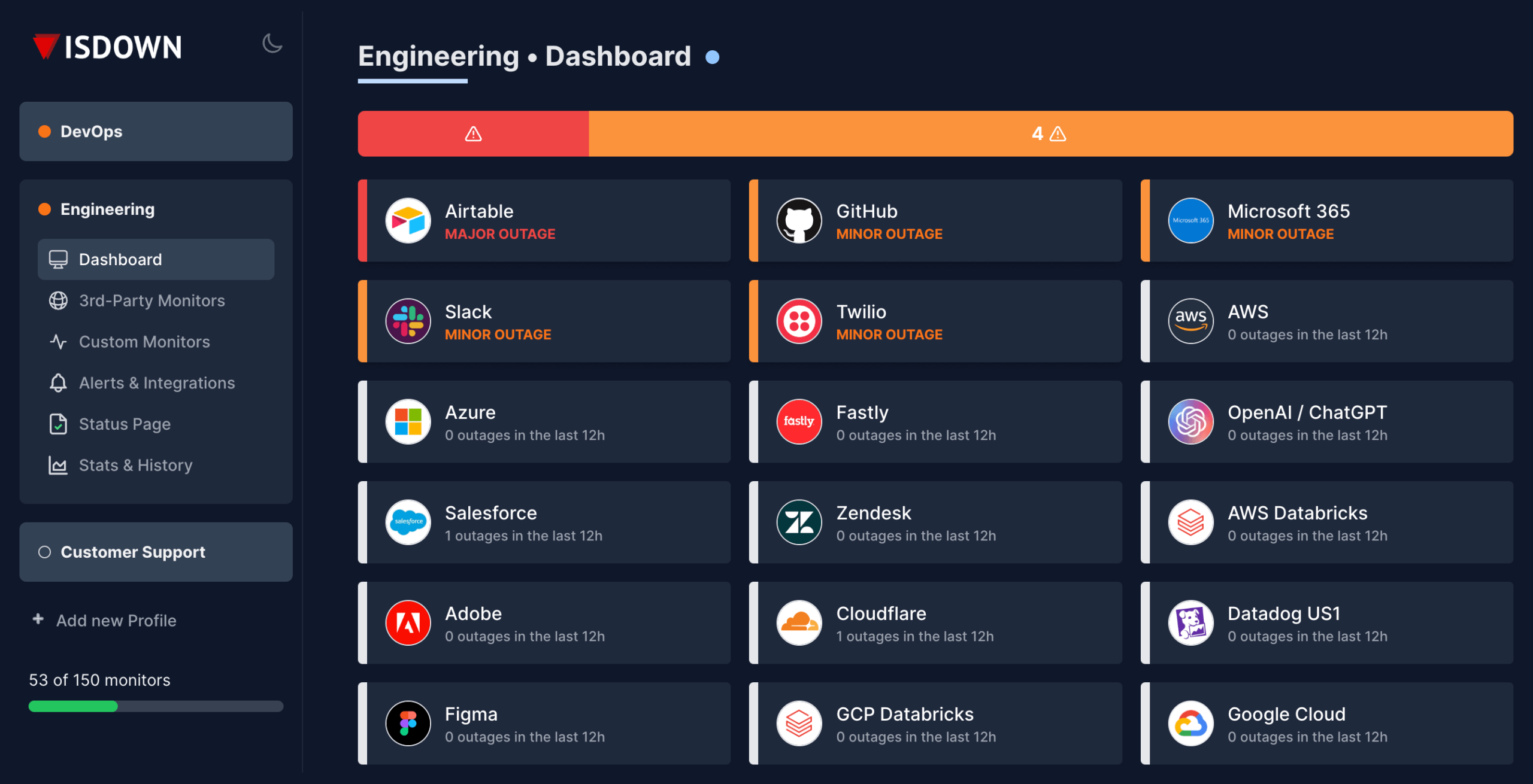Click the pulse icon for Custom Monitors
The width and height of the screenshot is (1533, 784).
58,342
